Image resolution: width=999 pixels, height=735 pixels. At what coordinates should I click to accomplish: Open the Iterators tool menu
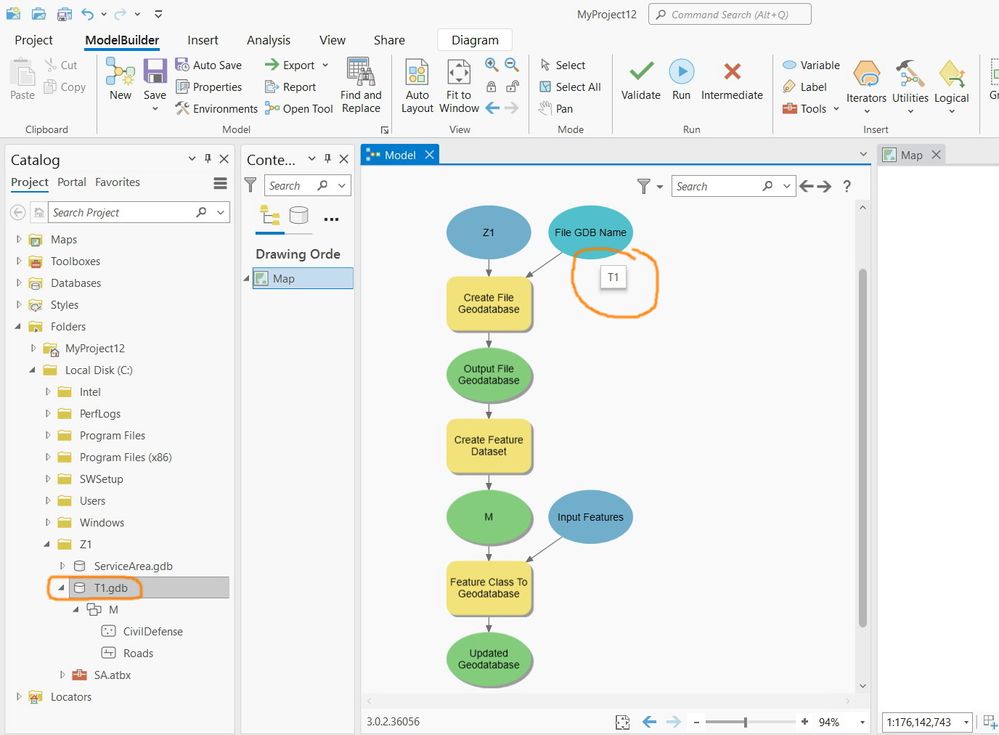pyautogui.click(x=866, y=87)
